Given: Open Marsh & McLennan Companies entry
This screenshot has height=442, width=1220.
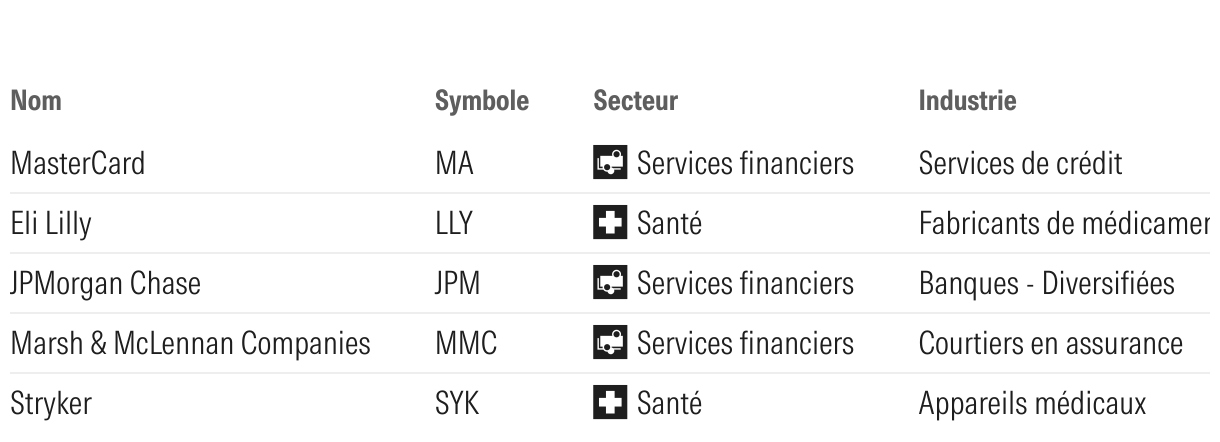Looking at the screenshot, I should [191, 343].
